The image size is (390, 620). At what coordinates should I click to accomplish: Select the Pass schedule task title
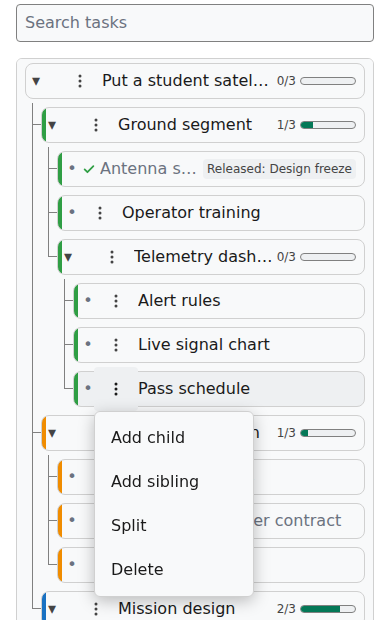click(194, 388)
